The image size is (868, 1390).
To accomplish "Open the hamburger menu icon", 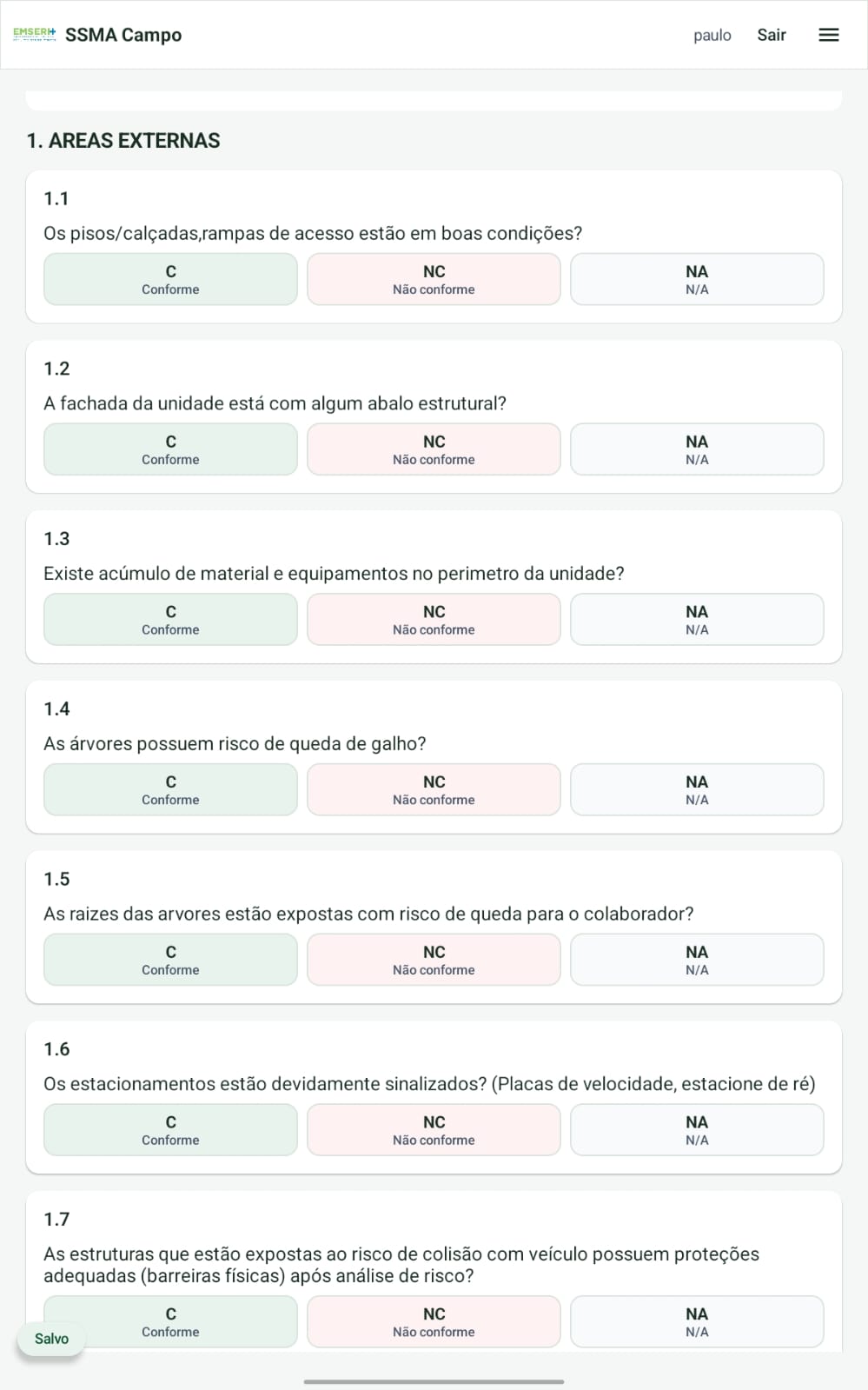I will (x=829, y=35).
